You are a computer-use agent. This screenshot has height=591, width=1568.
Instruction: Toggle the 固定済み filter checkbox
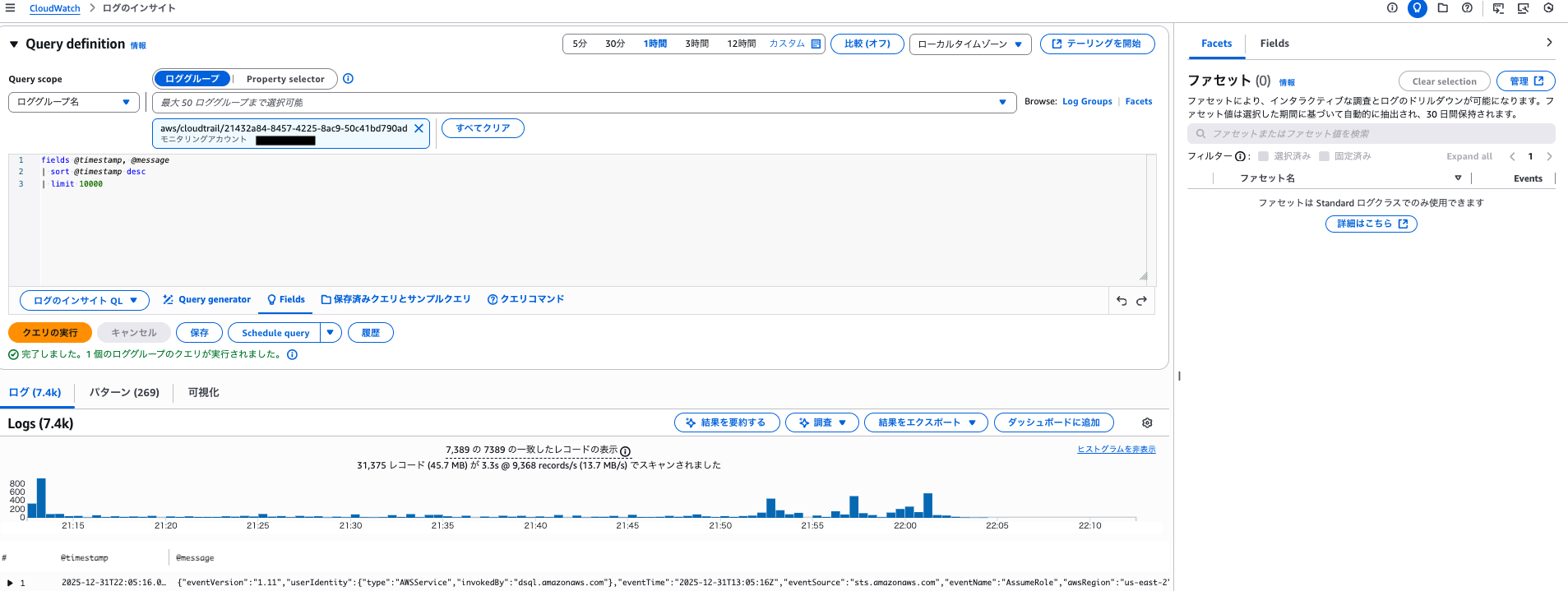click(x=1324, y=156)
